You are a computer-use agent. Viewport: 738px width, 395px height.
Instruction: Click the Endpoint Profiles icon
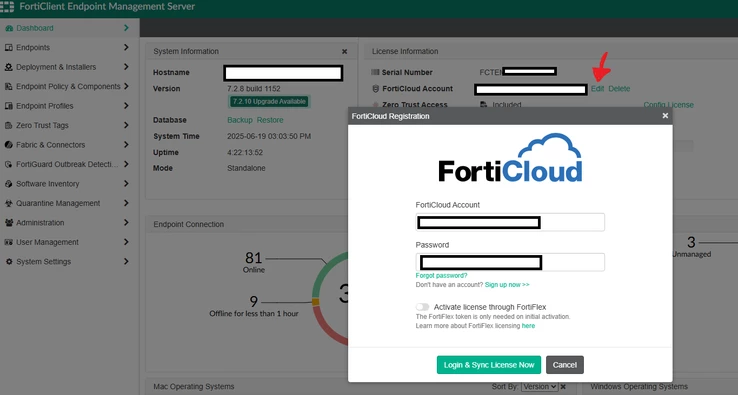(8, 106)
